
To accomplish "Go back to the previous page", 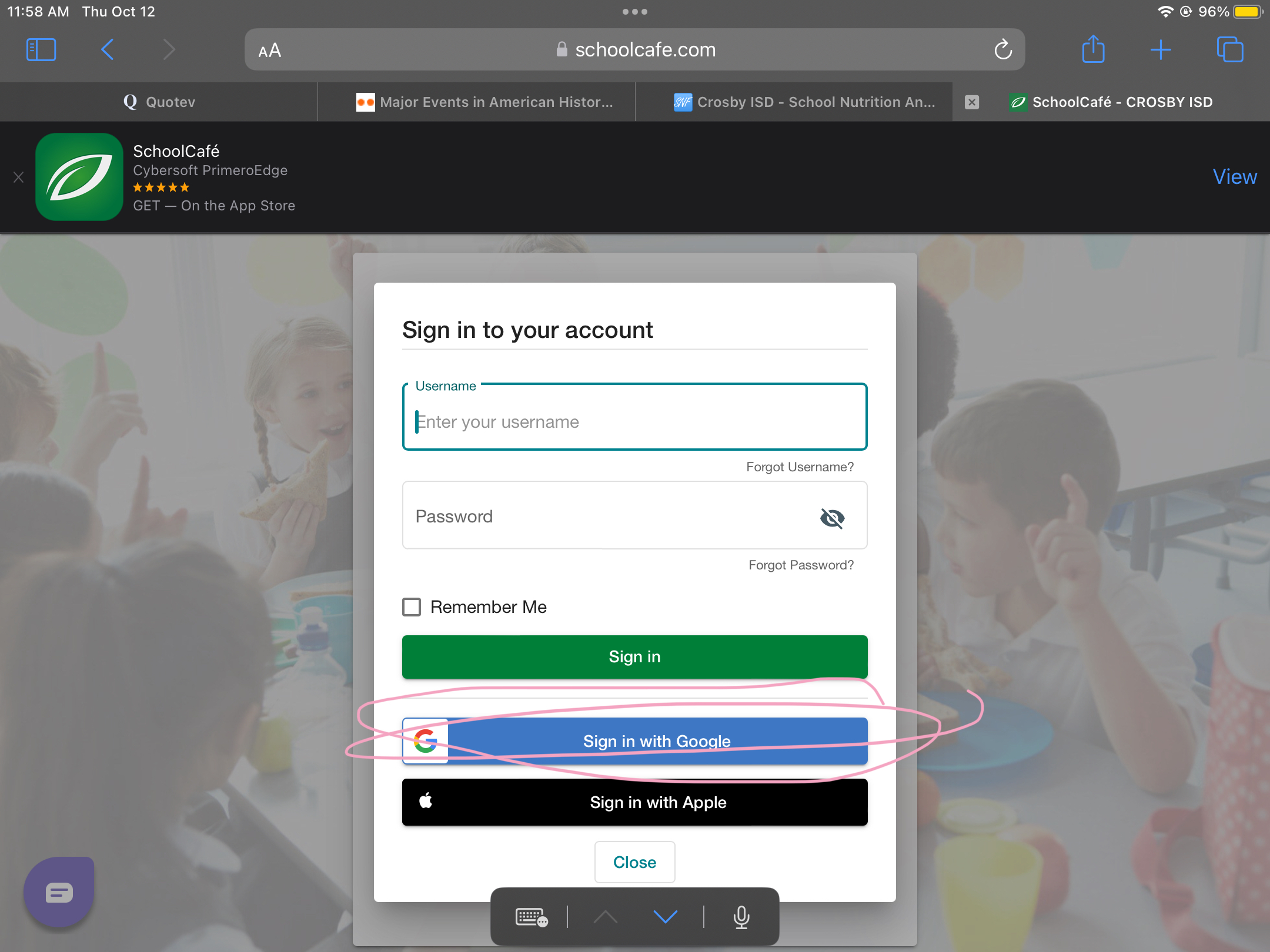I will coord(107,50).
